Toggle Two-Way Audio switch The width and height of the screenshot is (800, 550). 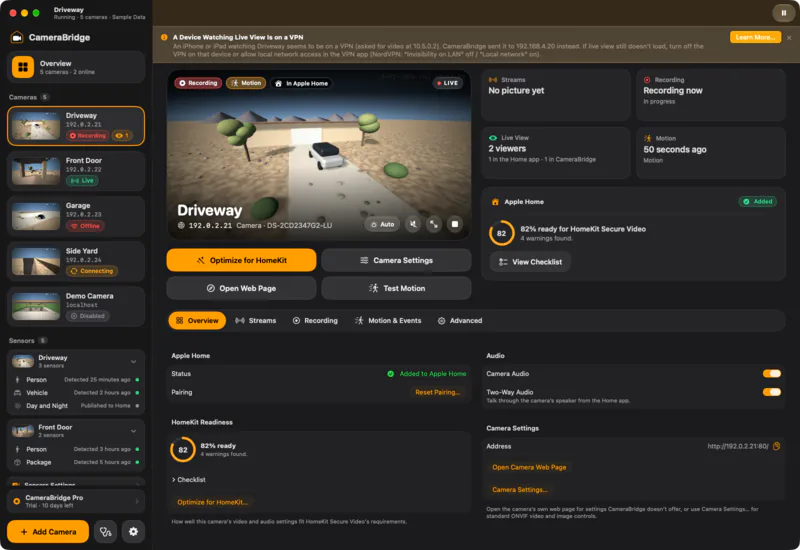coord(772,392)
